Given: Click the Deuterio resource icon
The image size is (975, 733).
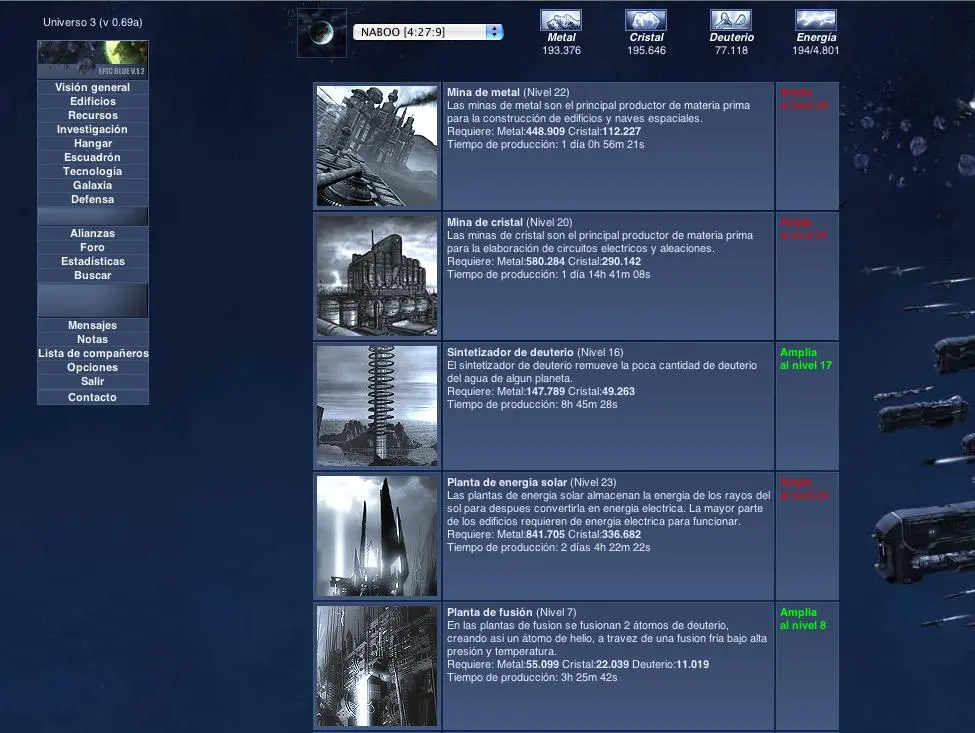Looking at the screenshot, I should (731, 20).
